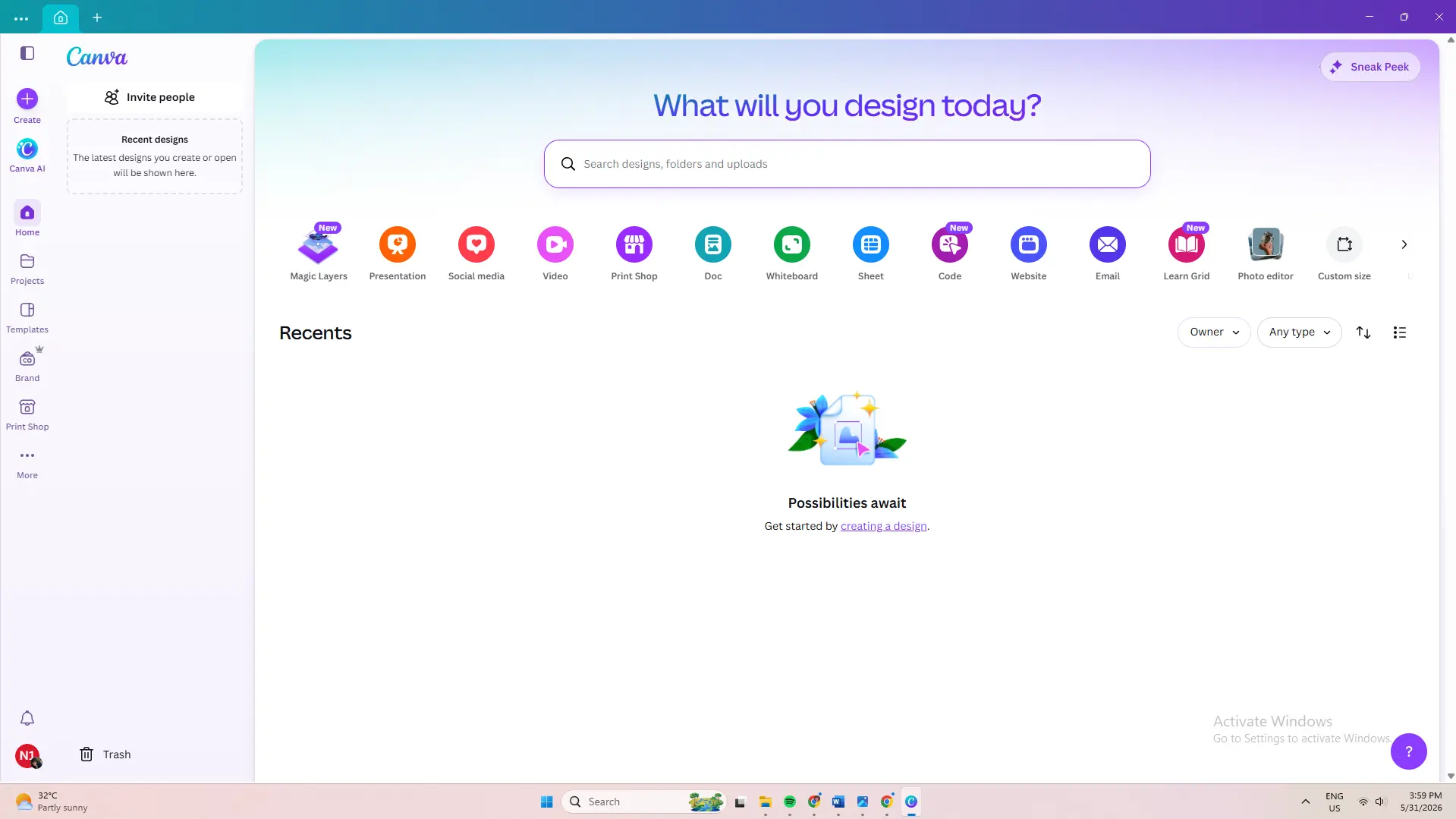Image resolution: width=1456 pixels, height=819 pixels.
Task: Create a new Presentation
Action: point(398,254)
